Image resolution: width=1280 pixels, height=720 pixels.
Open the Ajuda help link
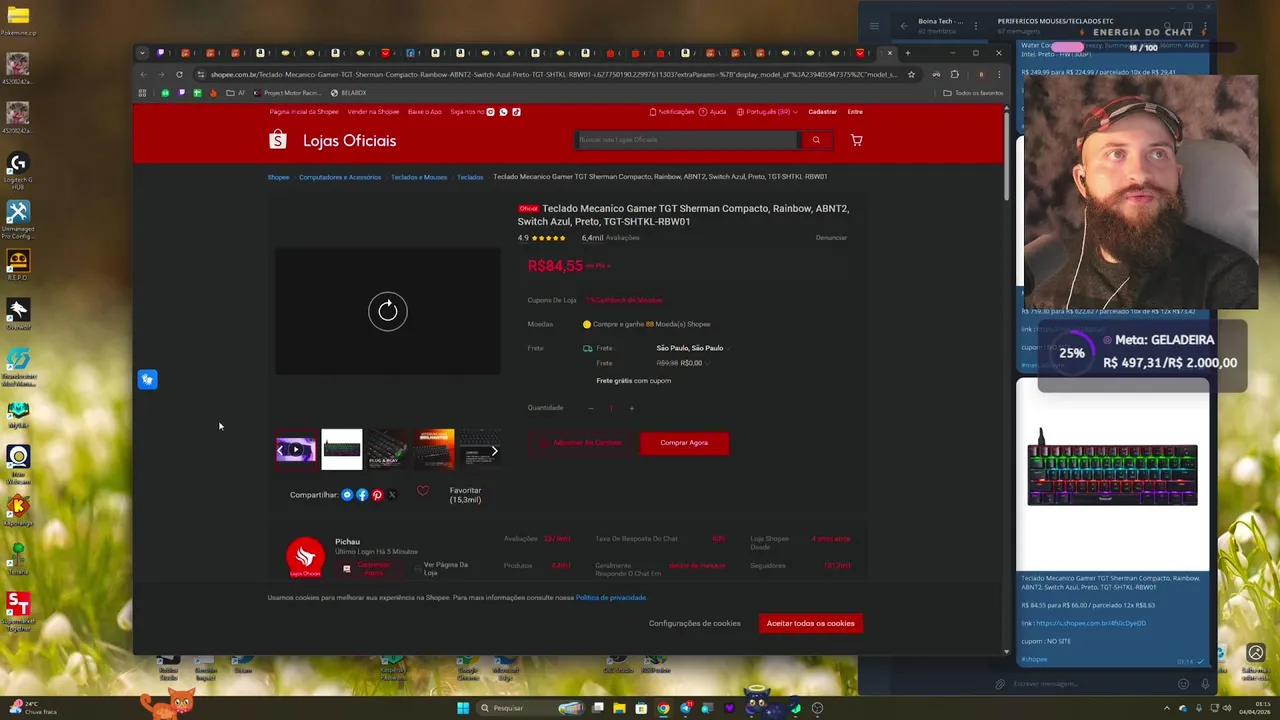pos(713,112)
